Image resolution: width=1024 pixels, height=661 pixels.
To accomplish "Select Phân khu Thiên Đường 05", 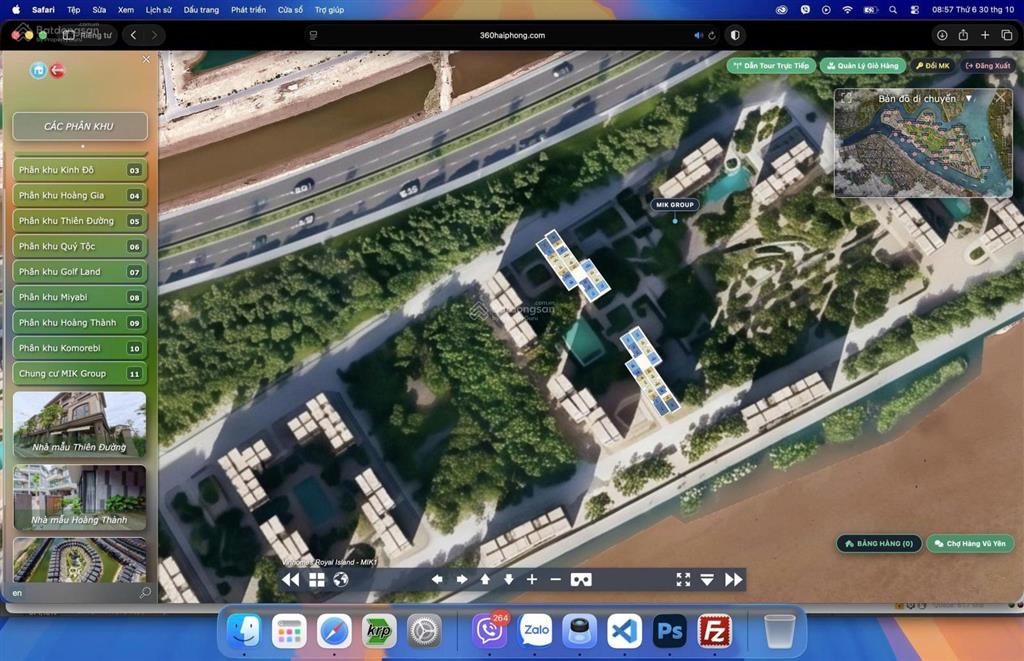I will point(80,221).
